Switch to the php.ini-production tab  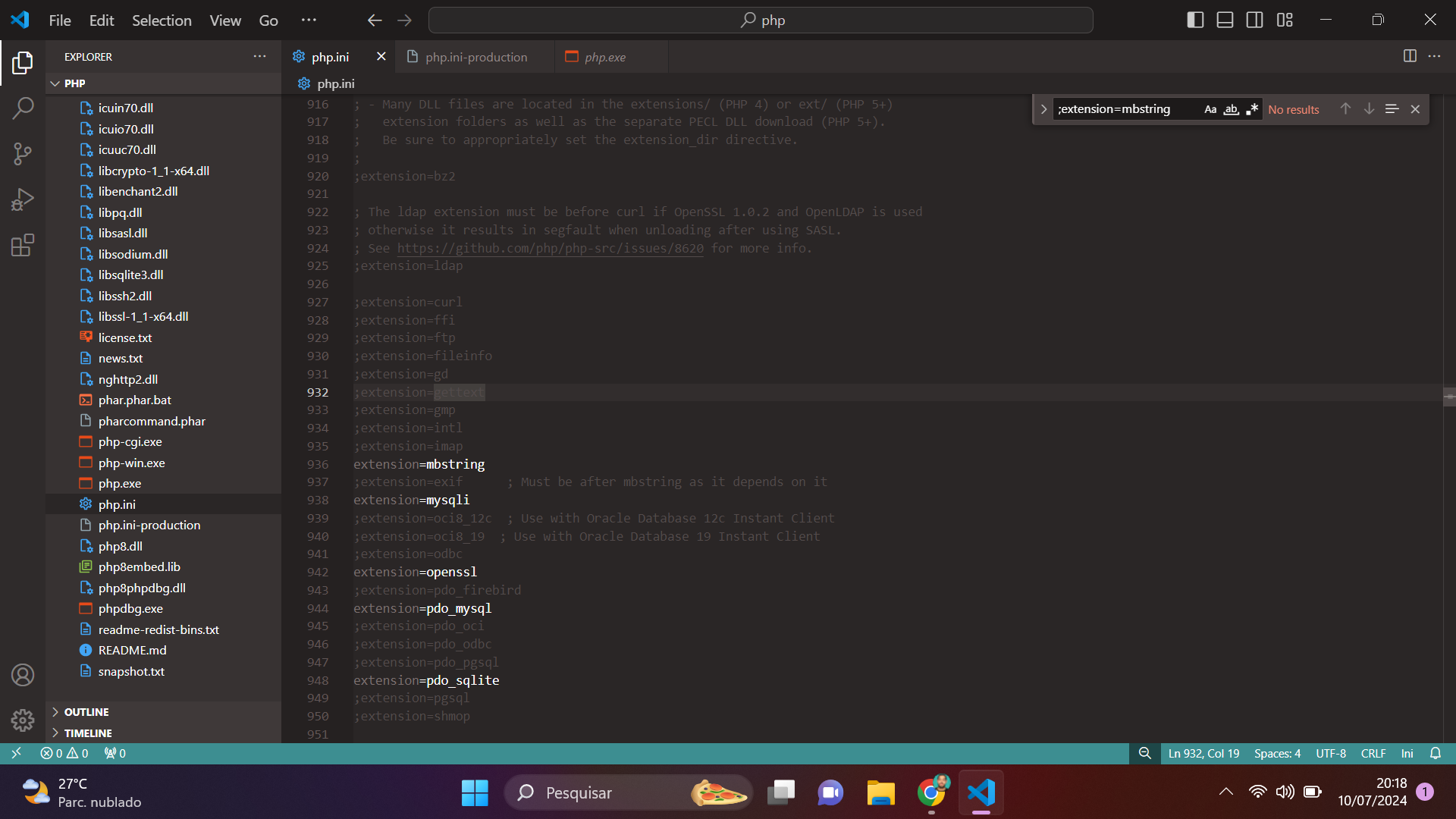point(475,57)
